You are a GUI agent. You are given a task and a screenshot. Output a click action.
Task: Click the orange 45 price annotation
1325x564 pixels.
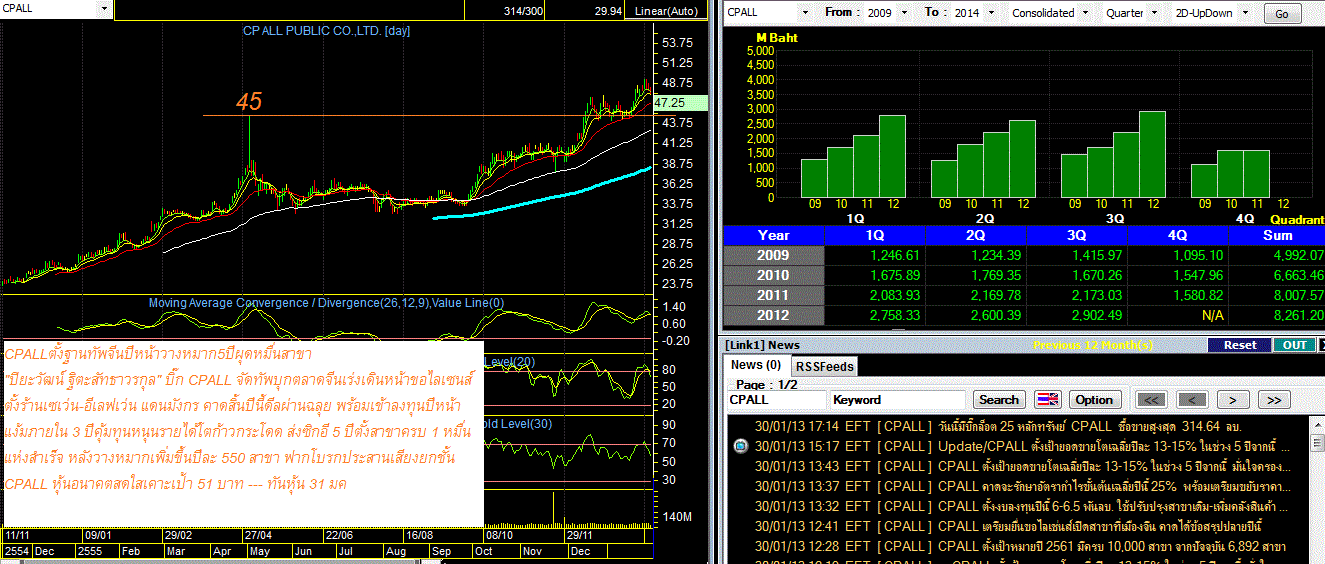coord(249,101)
